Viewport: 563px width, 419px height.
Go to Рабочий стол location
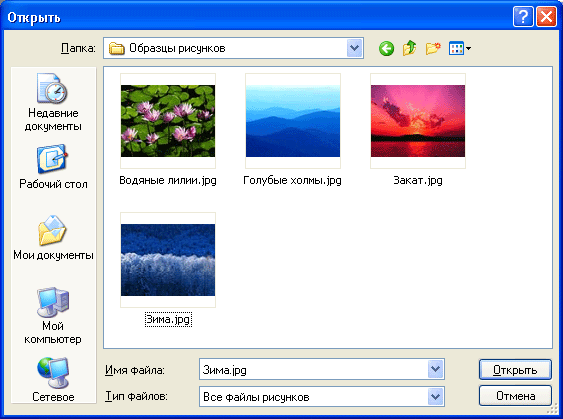click(x=53, y=167)
